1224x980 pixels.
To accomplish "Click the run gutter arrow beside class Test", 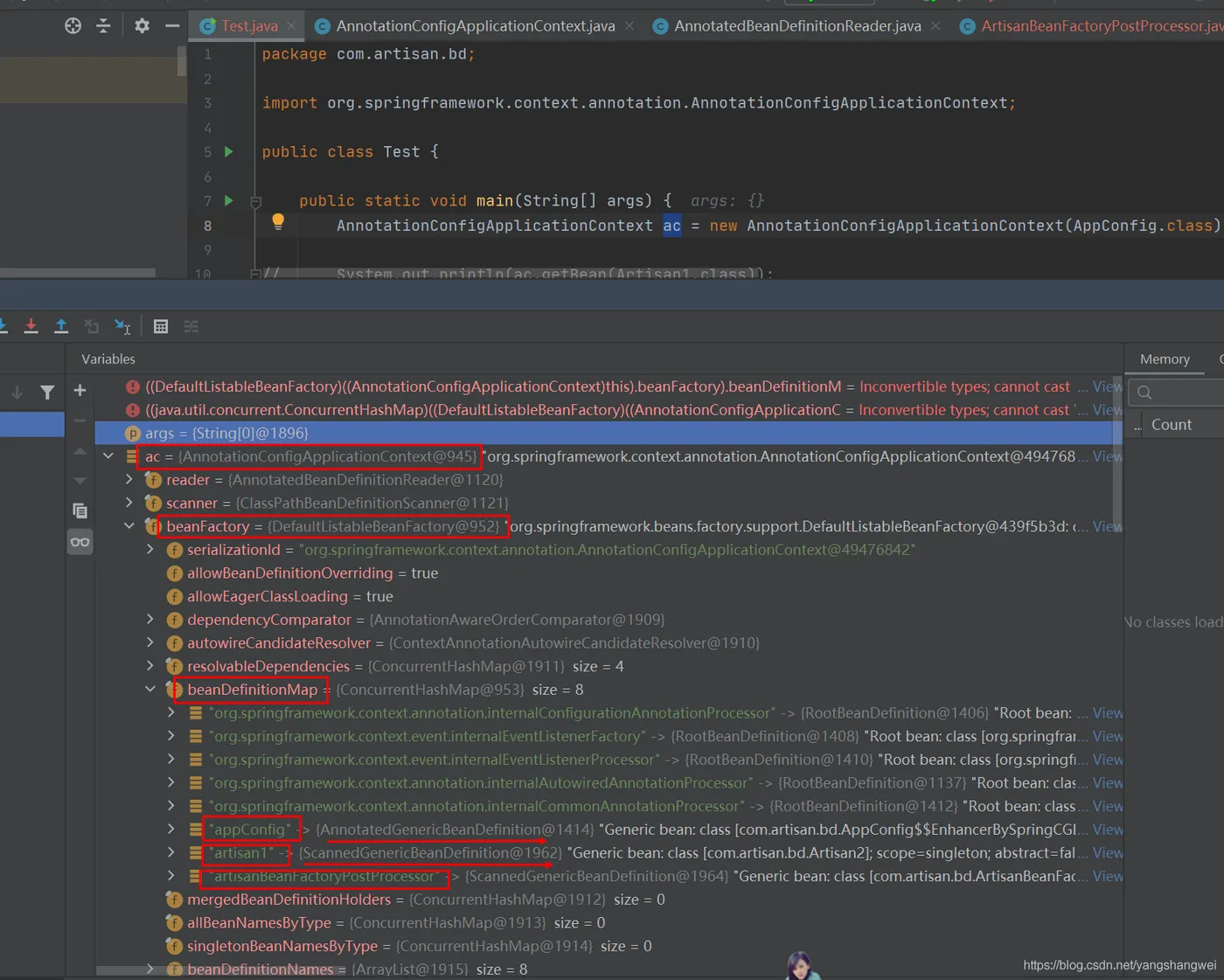I will (x=229, y=151).
